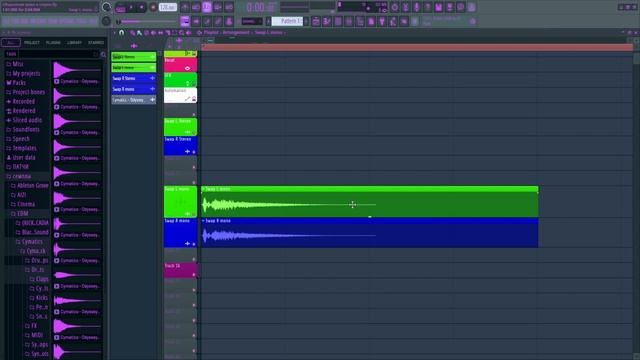This screenshot has width=640, height=360.
Task: Select Cymatics - Odyssey in picker panel
Action: pos(133,100)
